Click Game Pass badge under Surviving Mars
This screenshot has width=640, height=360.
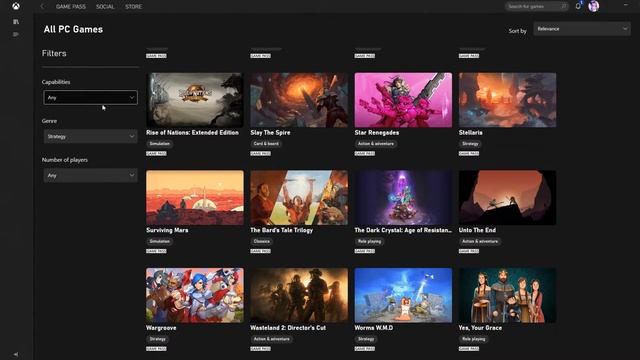click(156, 251)
